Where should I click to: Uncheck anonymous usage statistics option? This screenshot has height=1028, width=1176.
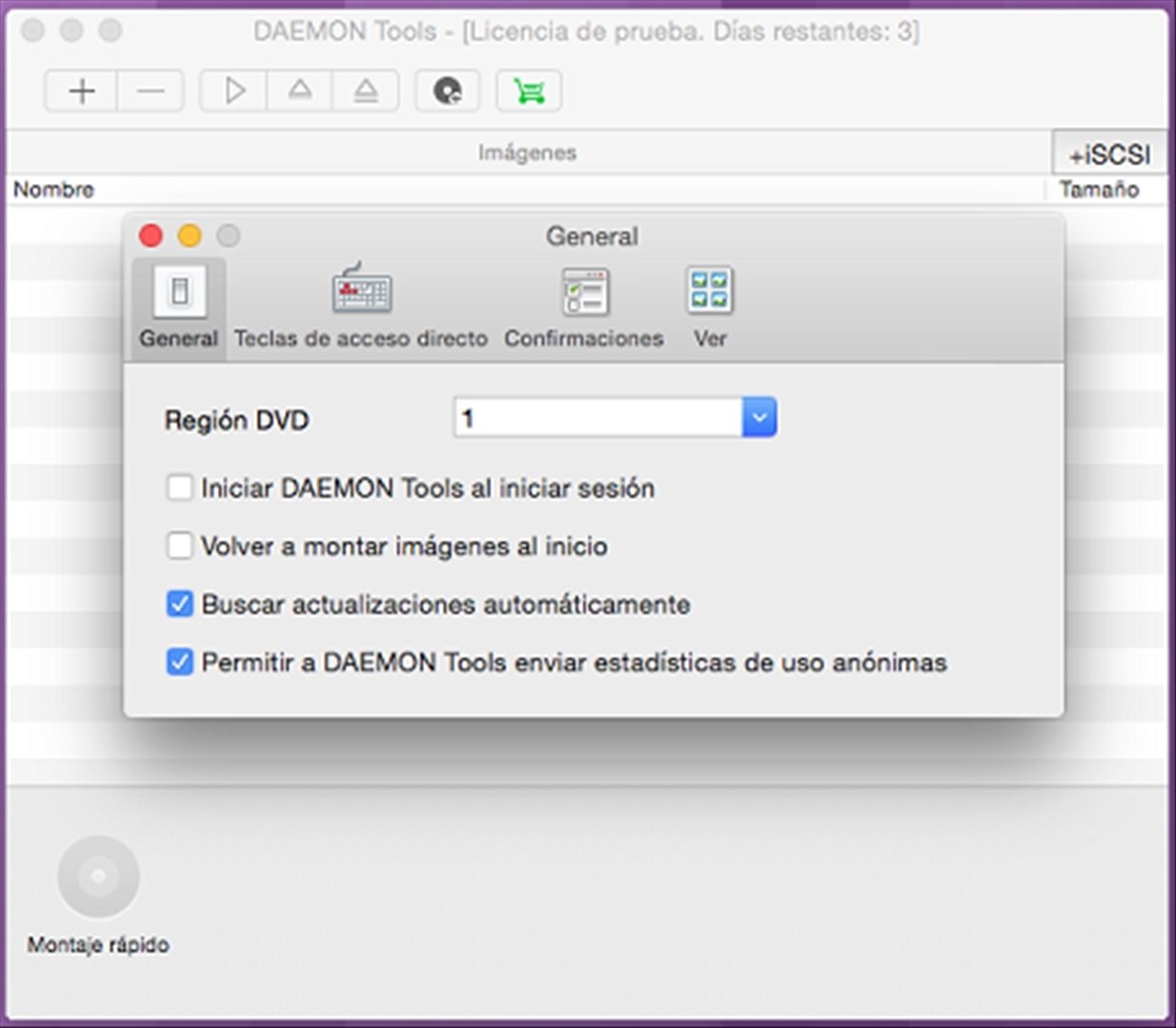[x=179, y=662]
